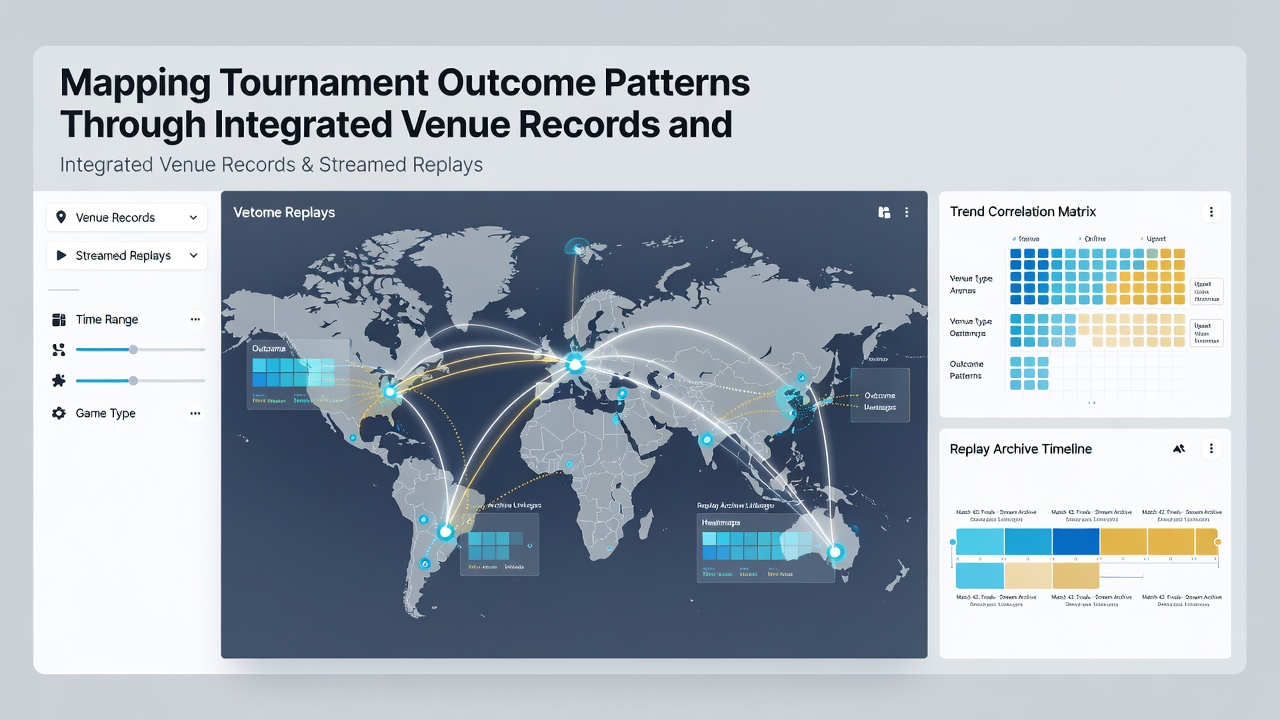Select the glowing East Asia map node
This screenshot has width=1280, height=720.
789,399
